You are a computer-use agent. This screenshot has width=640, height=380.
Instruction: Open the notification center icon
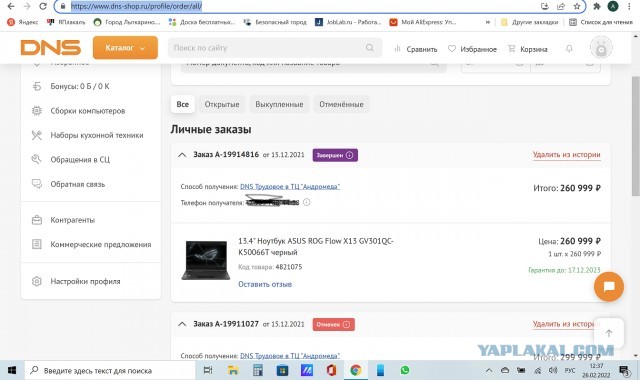coord(624,370)
